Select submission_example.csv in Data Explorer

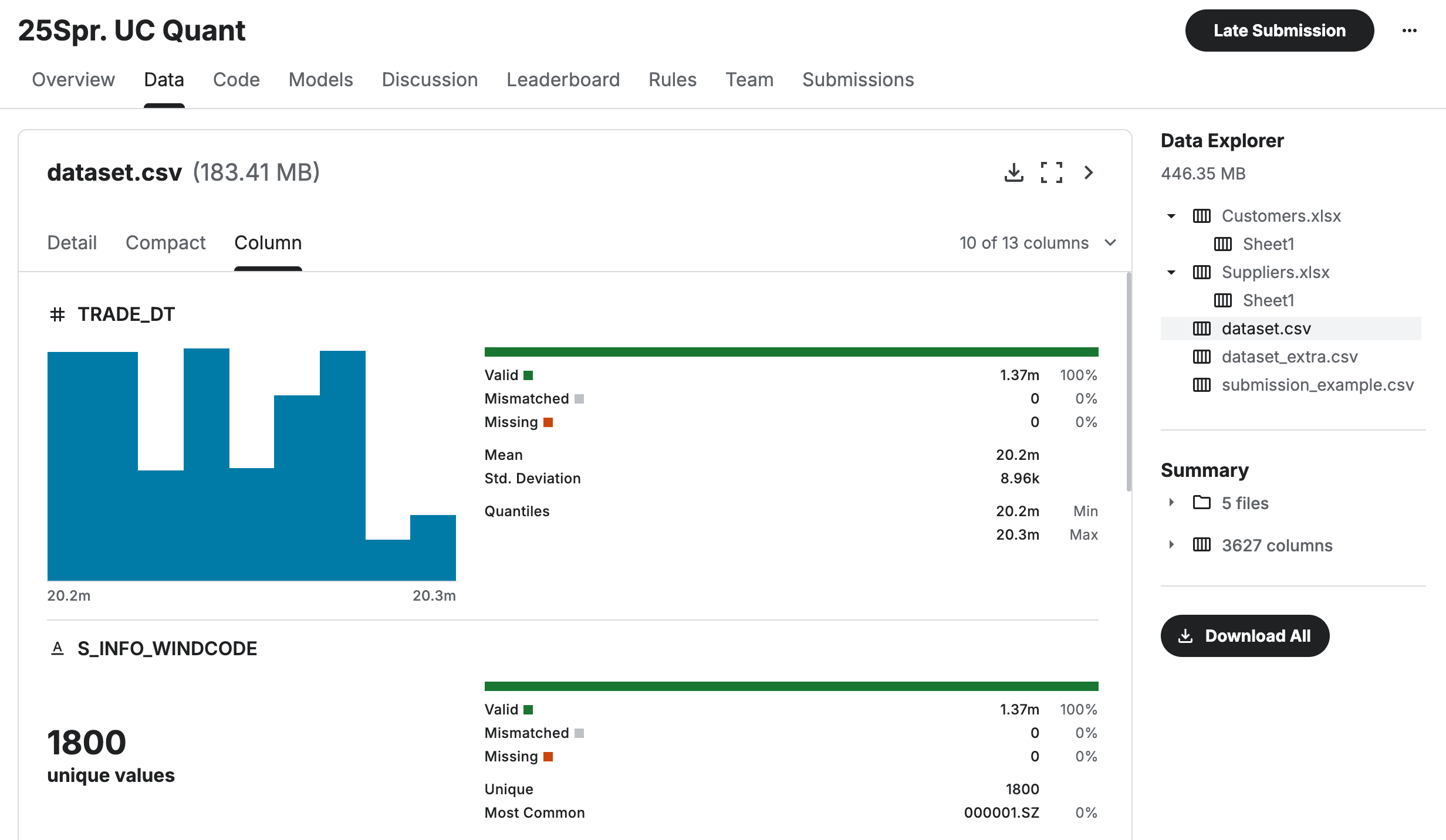click(1317, 385)
